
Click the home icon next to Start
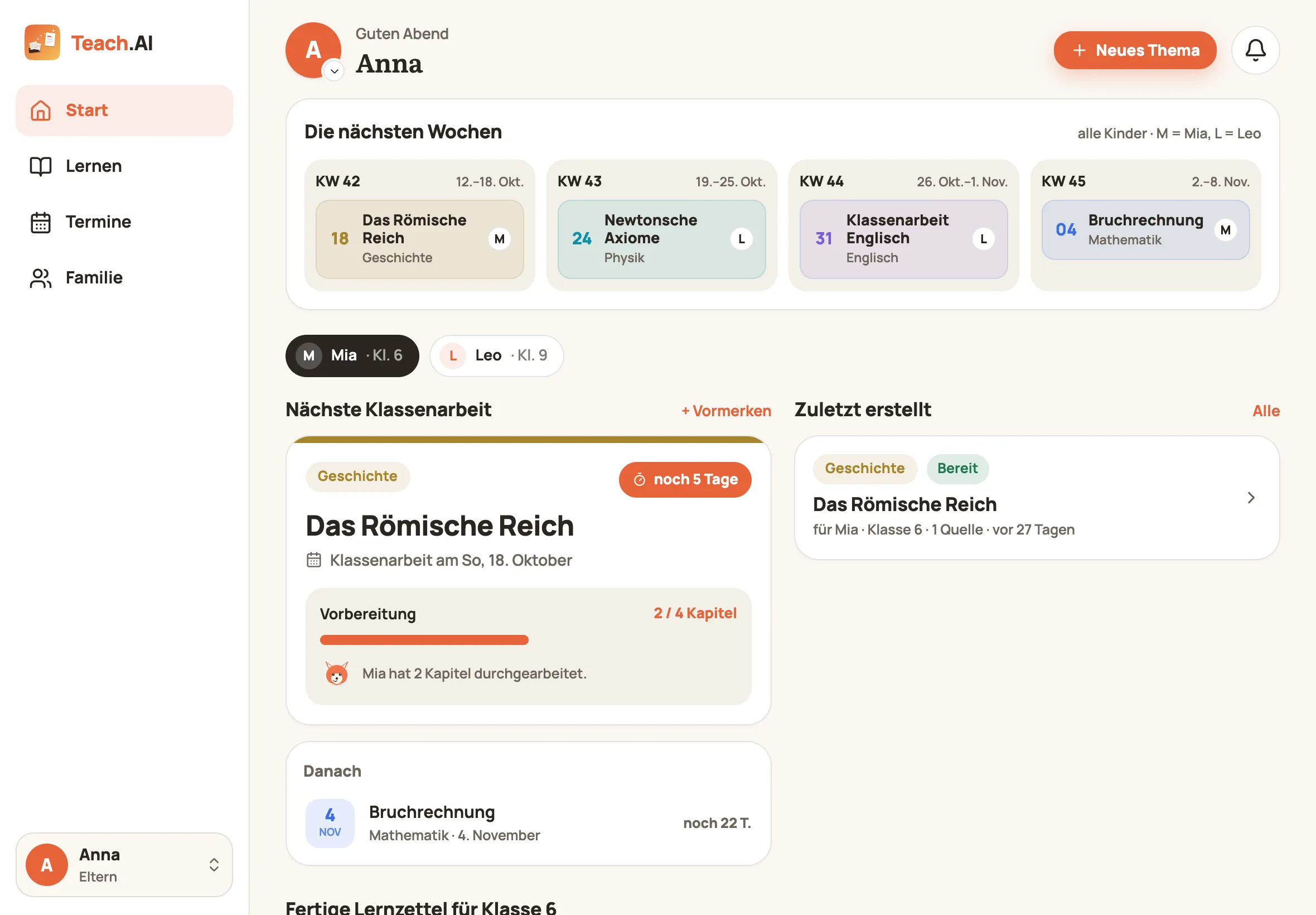coord(41,110)
